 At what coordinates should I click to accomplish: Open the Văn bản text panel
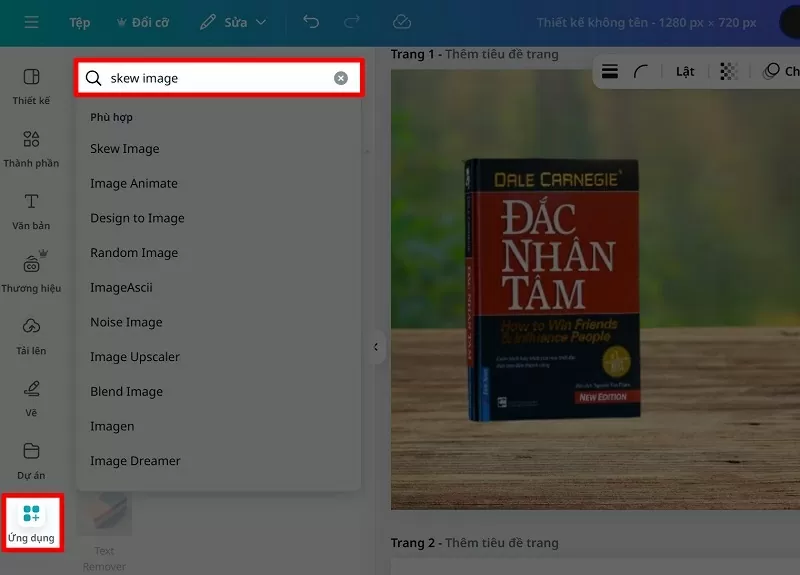coord(31,211)
